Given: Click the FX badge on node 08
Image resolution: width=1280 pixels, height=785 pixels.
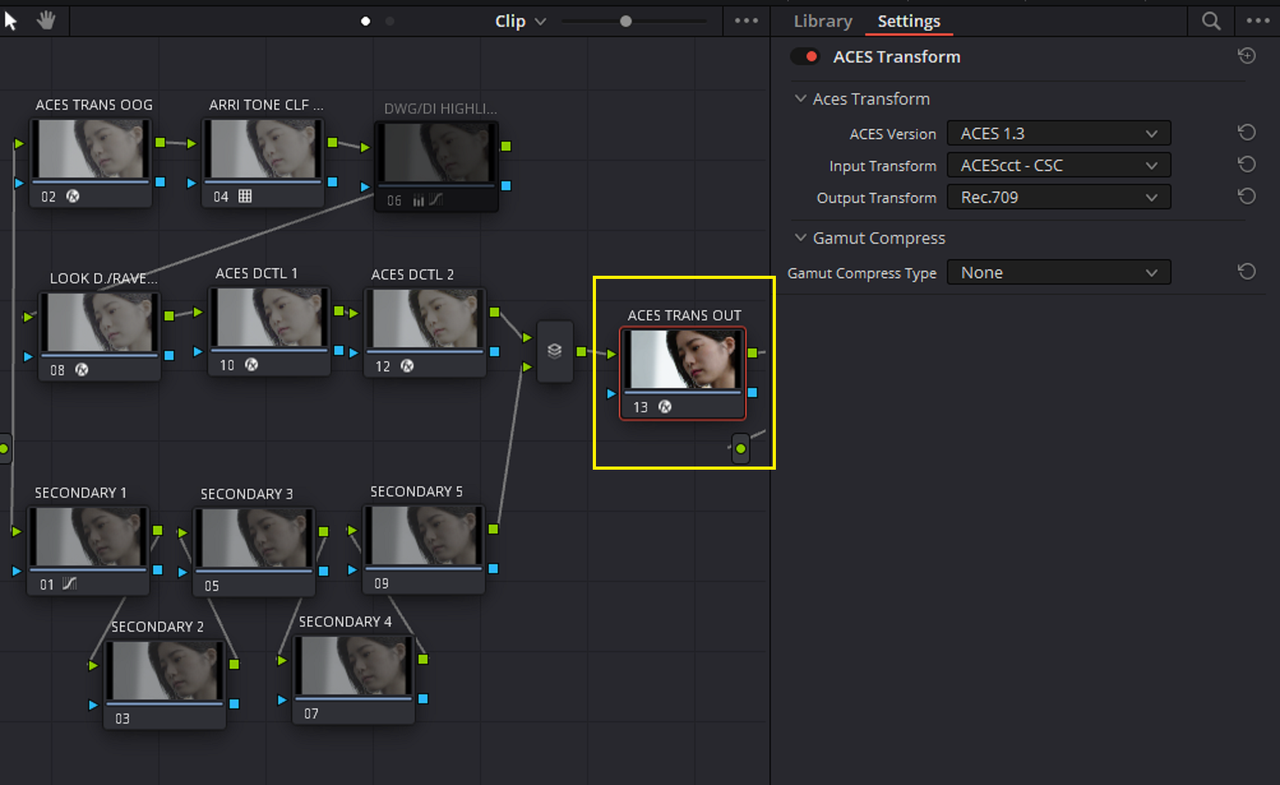Looking at the screenshot, I should [82, 370].
